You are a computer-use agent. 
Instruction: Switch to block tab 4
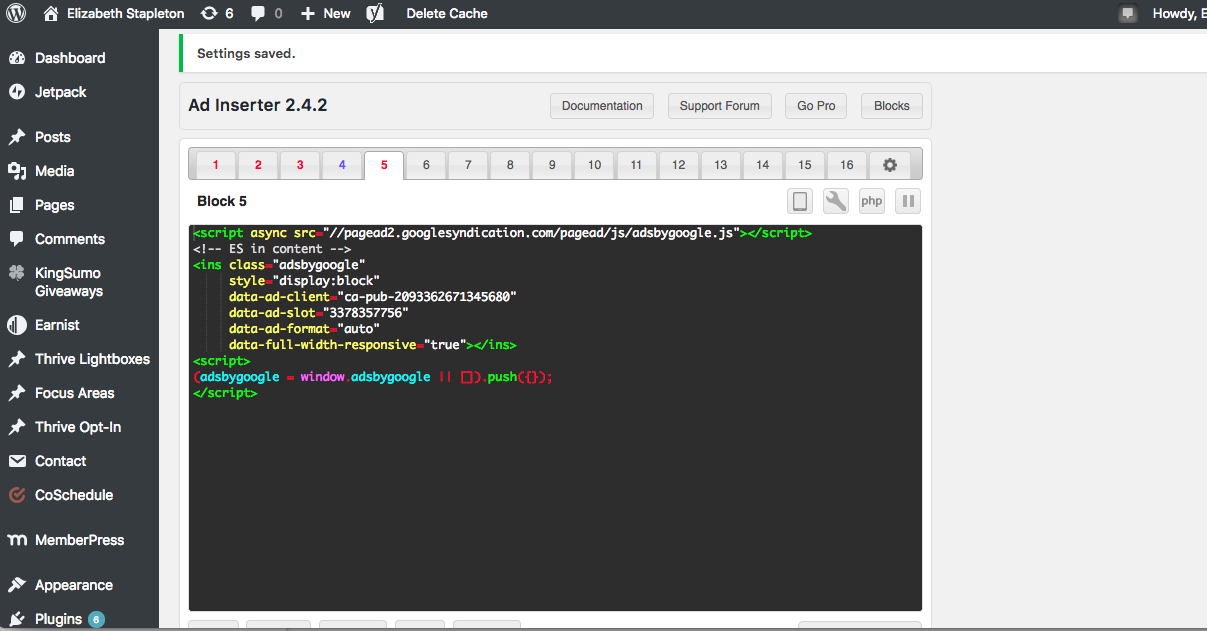click(342, 165)
